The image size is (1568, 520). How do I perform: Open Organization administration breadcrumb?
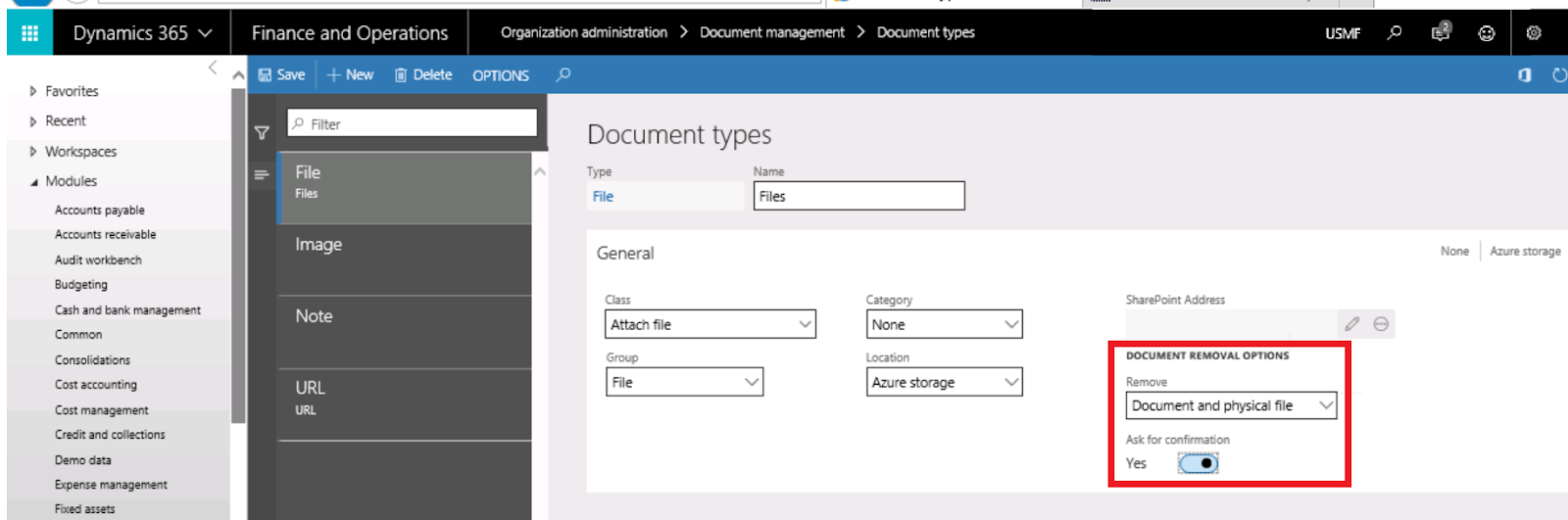click(x=584, y=32)
